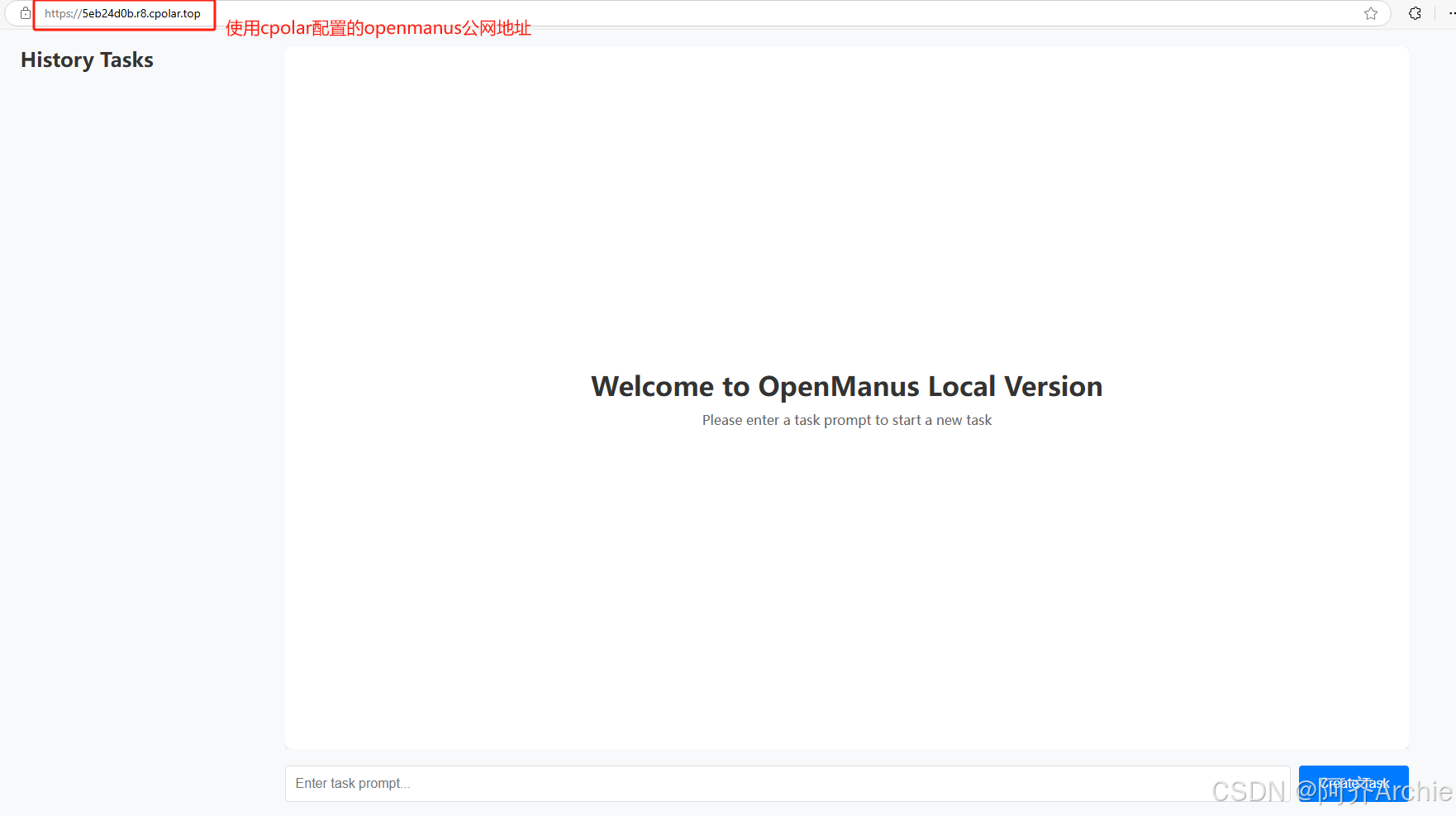Focus the address bar showing the cpolar.top URL
Image resolution: width=1456 pixels, height=816 pixels.
click(x=698, y=13)
